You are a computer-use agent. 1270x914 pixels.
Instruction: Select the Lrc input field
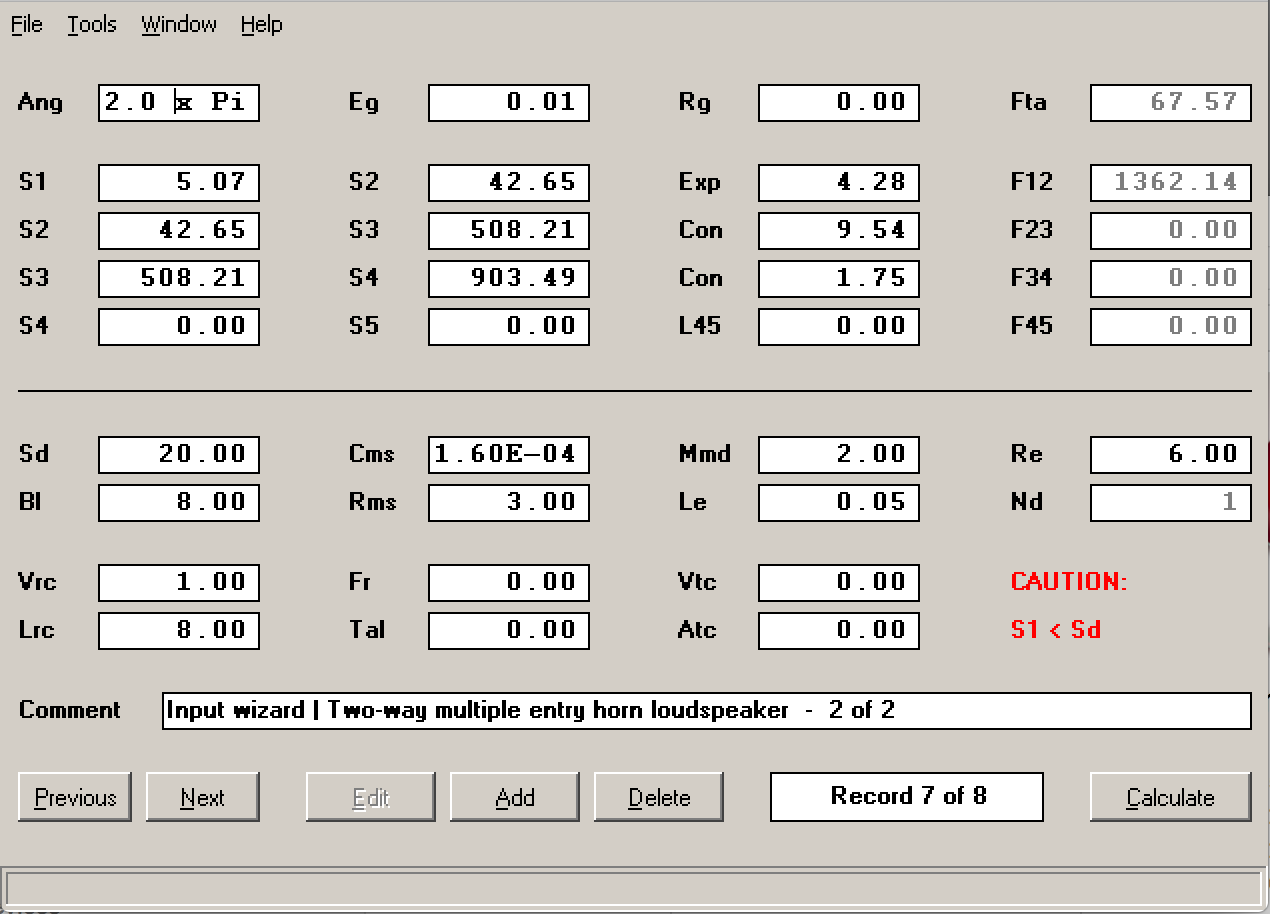click(x=179, y=630)
